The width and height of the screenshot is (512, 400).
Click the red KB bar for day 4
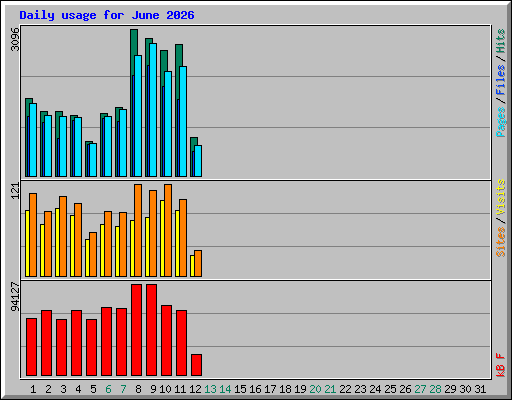(76, 343)
